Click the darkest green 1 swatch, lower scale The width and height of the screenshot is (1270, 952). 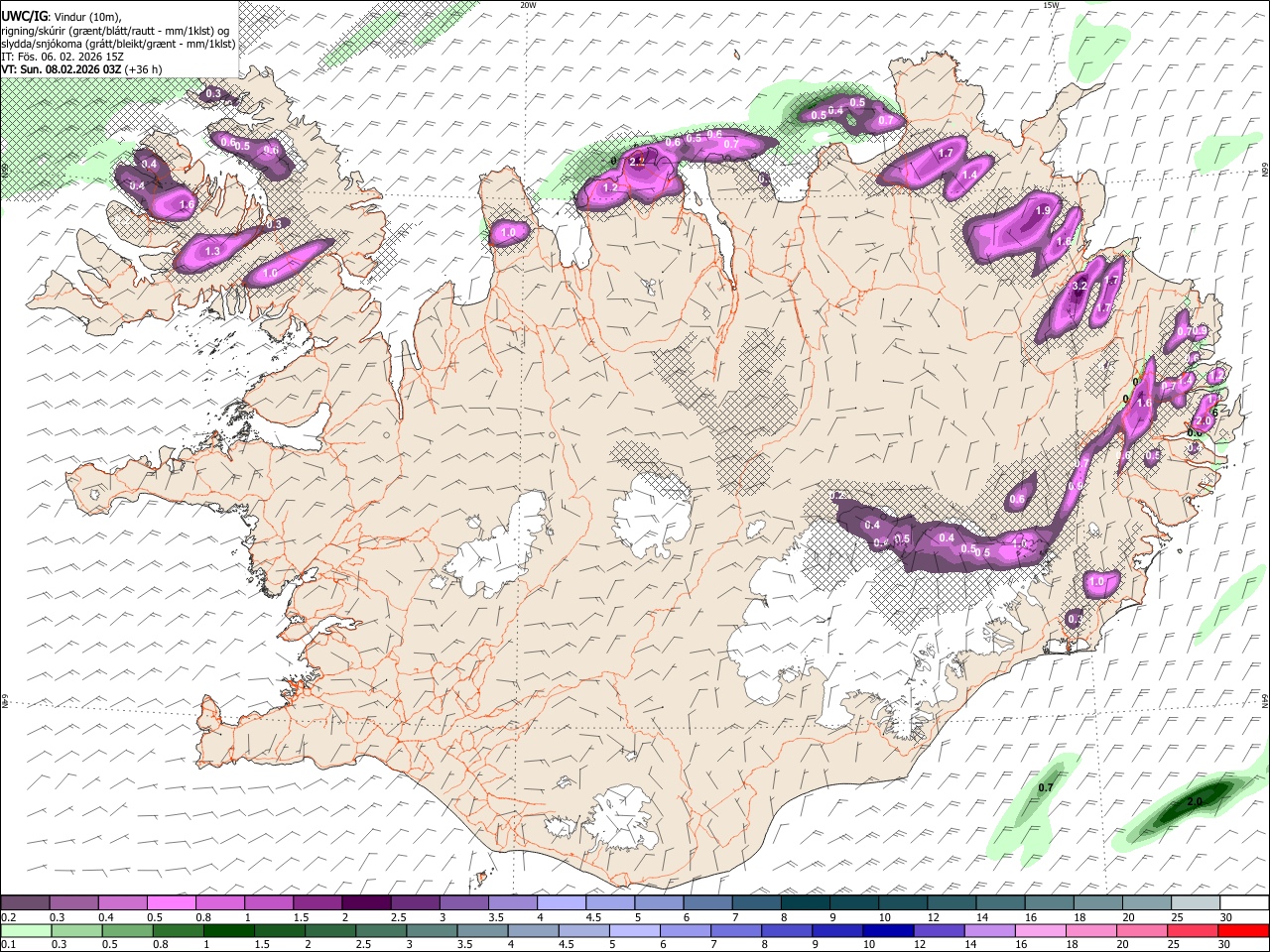point(228,930)
